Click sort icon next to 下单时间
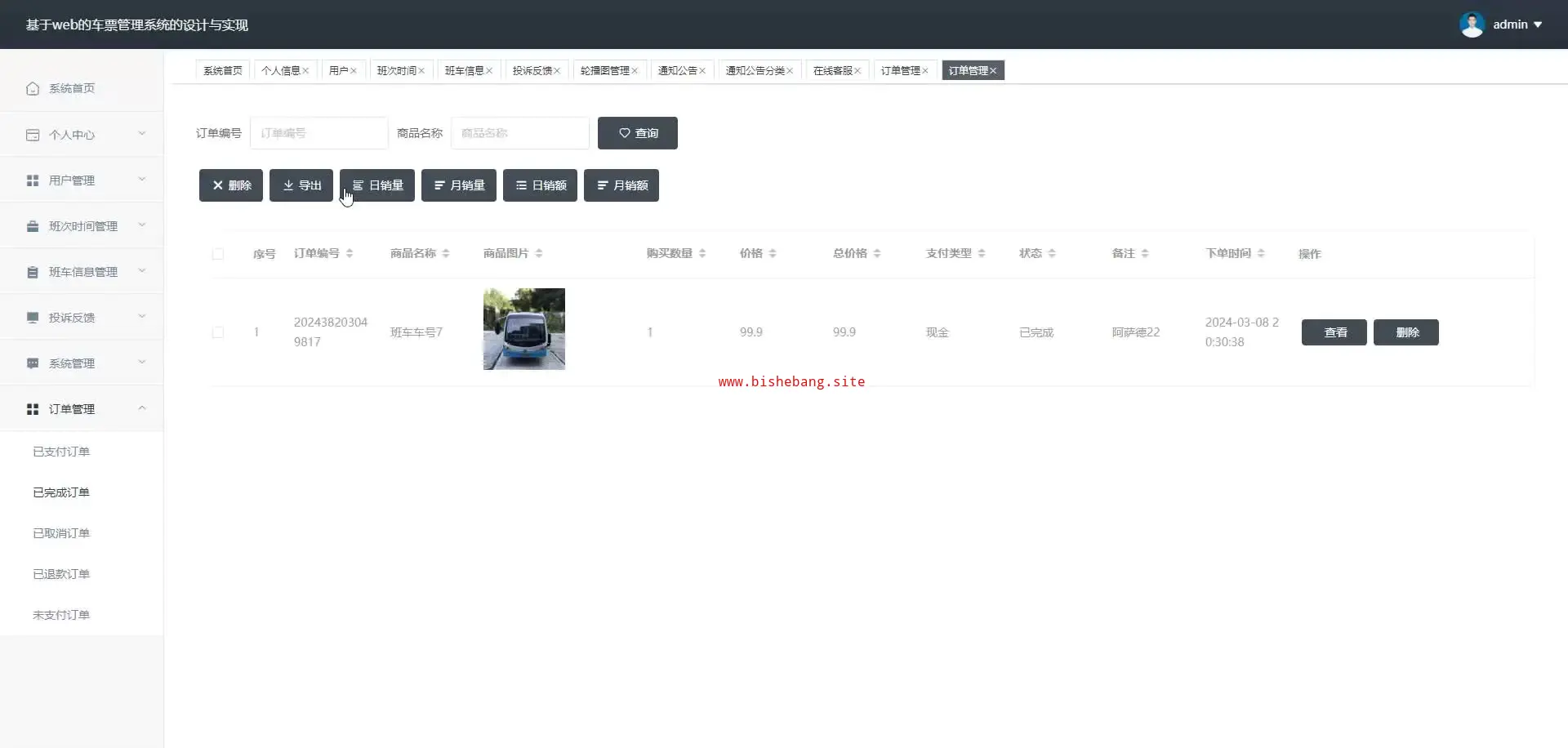Screen dimensions: 1568x748 1261,254
